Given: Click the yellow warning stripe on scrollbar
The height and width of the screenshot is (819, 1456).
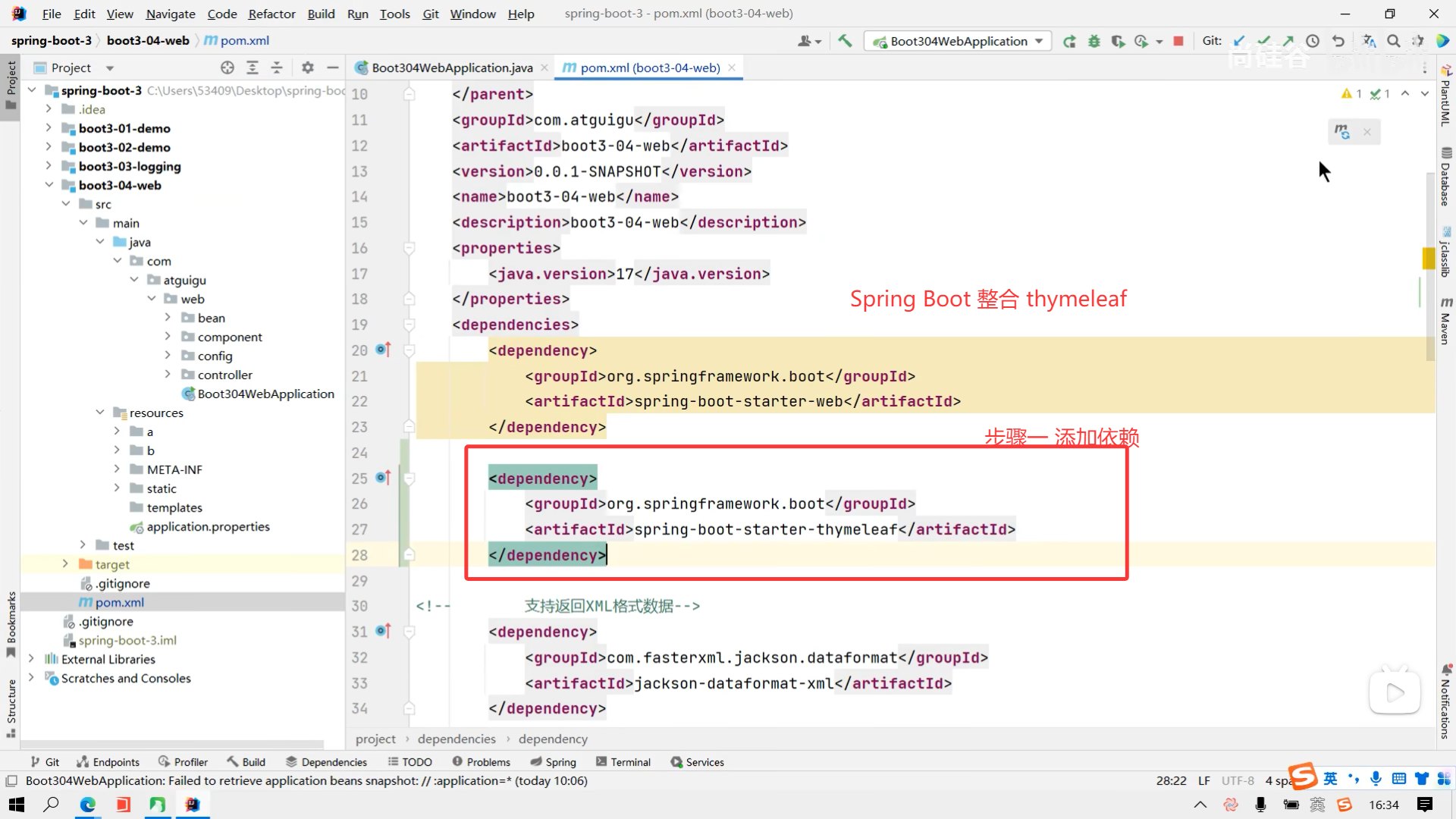Looking at the screenshot, I should click(1428, 259).
